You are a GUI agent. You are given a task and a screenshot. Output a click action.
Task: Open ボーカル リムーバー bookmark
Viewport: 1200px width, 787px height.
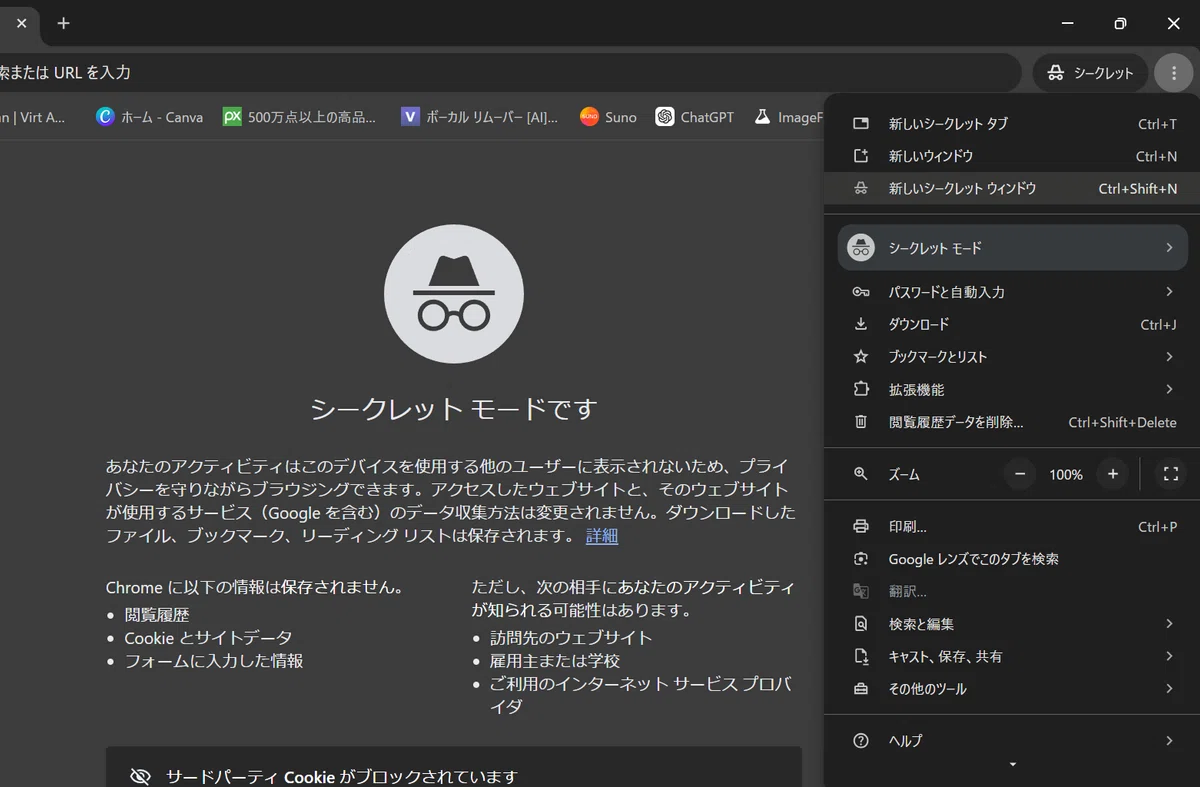pos(479,117)
